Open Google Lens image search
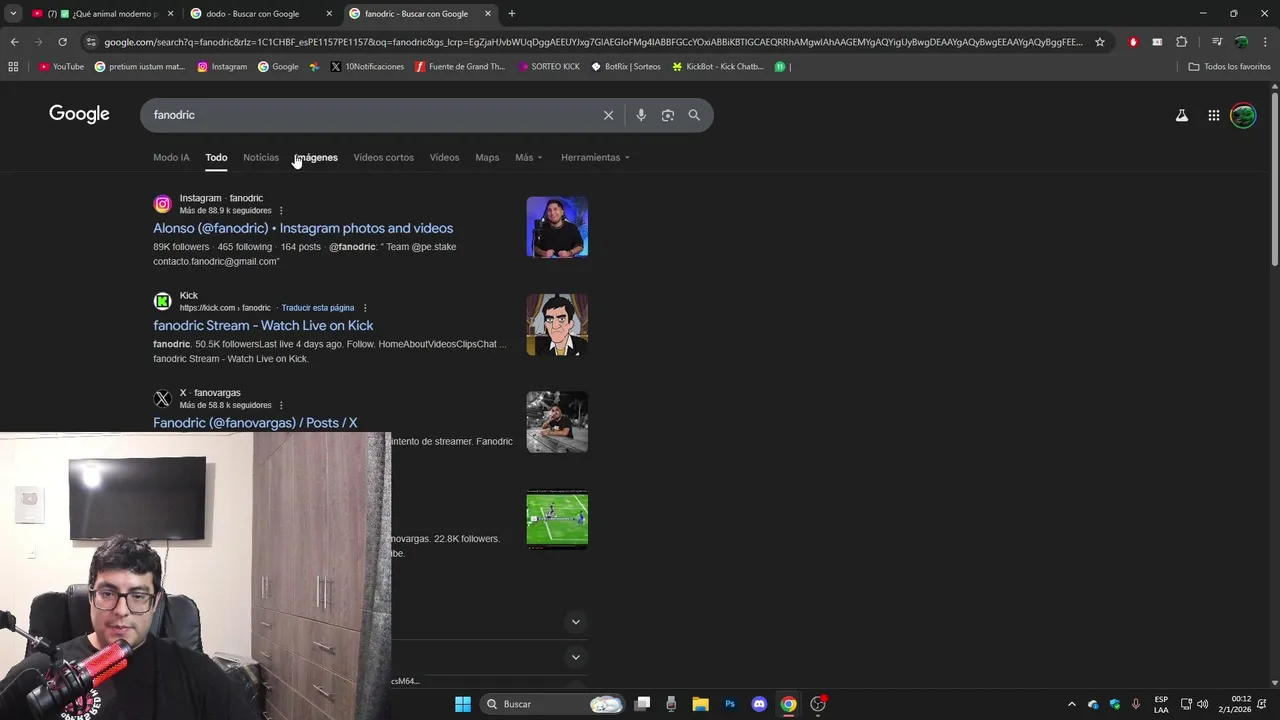Image resolution: width=1280 pixels, height=720 pixels. coord(668,115)
